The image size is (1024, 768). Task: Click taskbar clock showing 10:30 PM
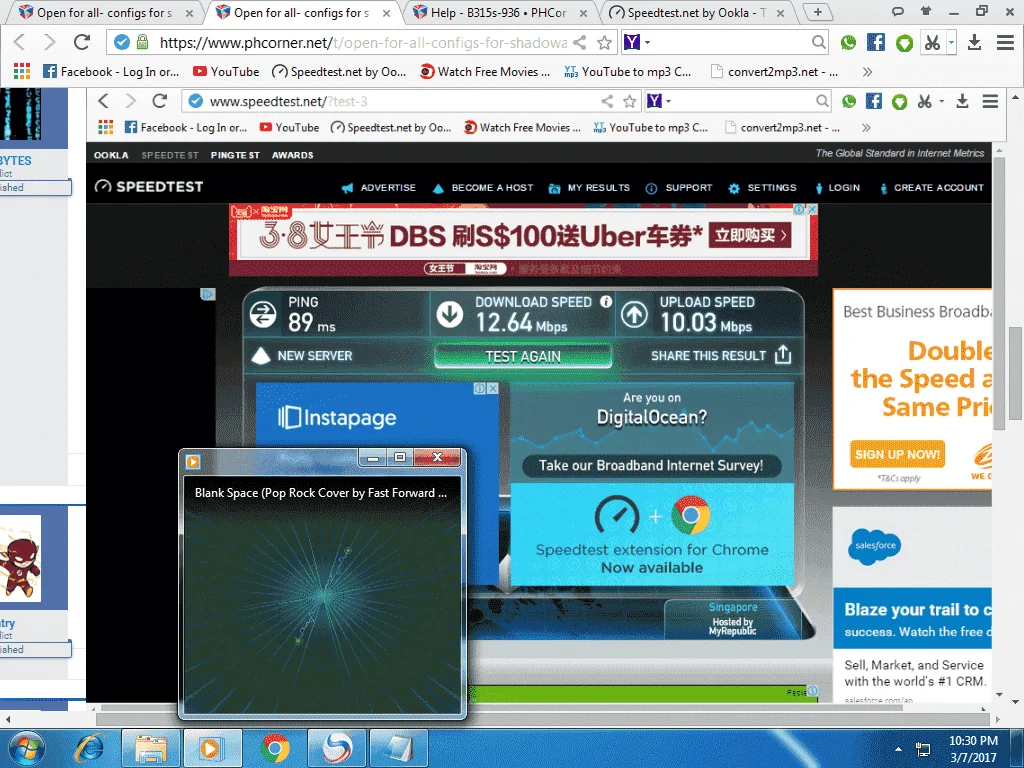973,749
